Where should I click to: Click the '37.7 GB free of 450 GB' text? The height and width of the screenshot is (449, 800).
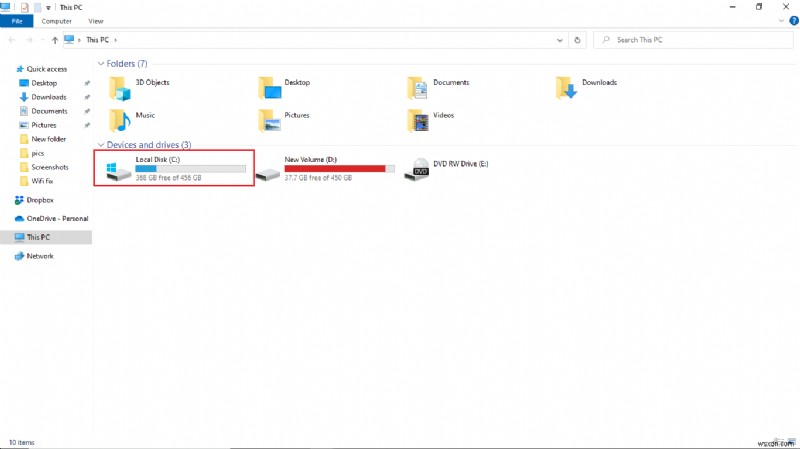(318, 178)
